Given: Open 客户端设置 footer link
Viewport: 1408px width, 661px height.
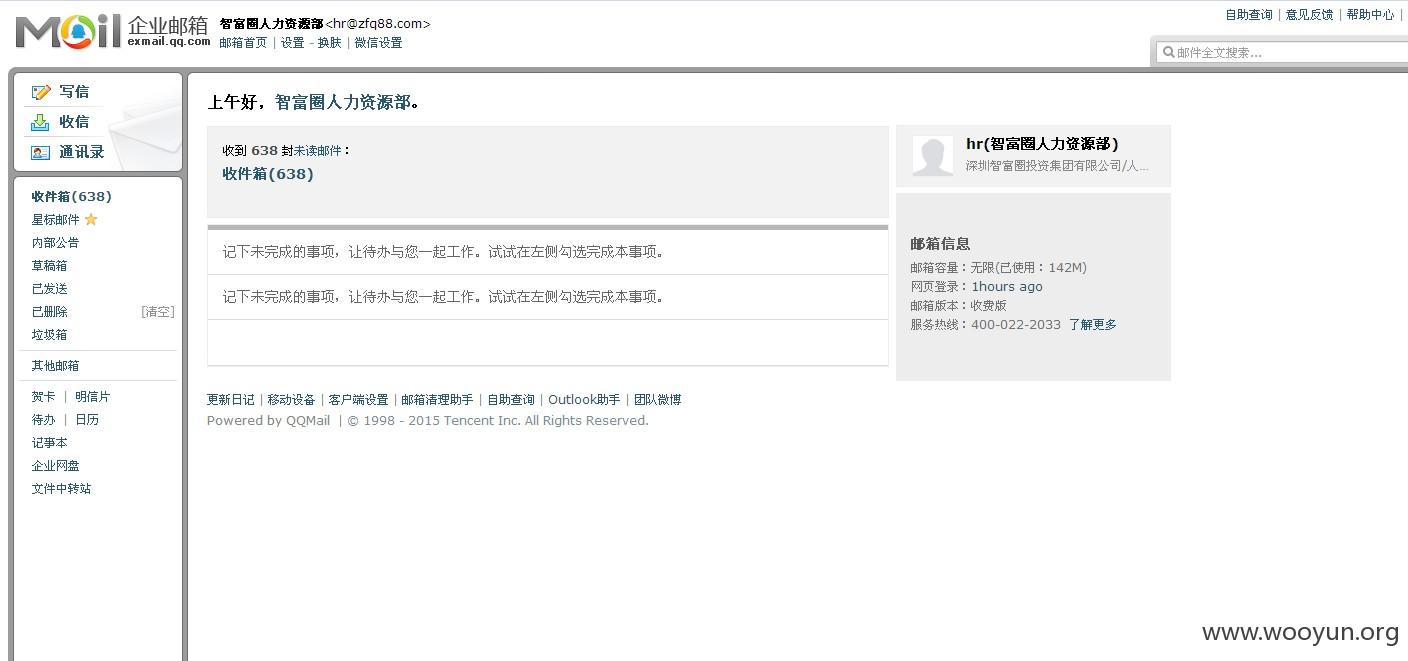Looking at the screenshot, I should point(358,399).
